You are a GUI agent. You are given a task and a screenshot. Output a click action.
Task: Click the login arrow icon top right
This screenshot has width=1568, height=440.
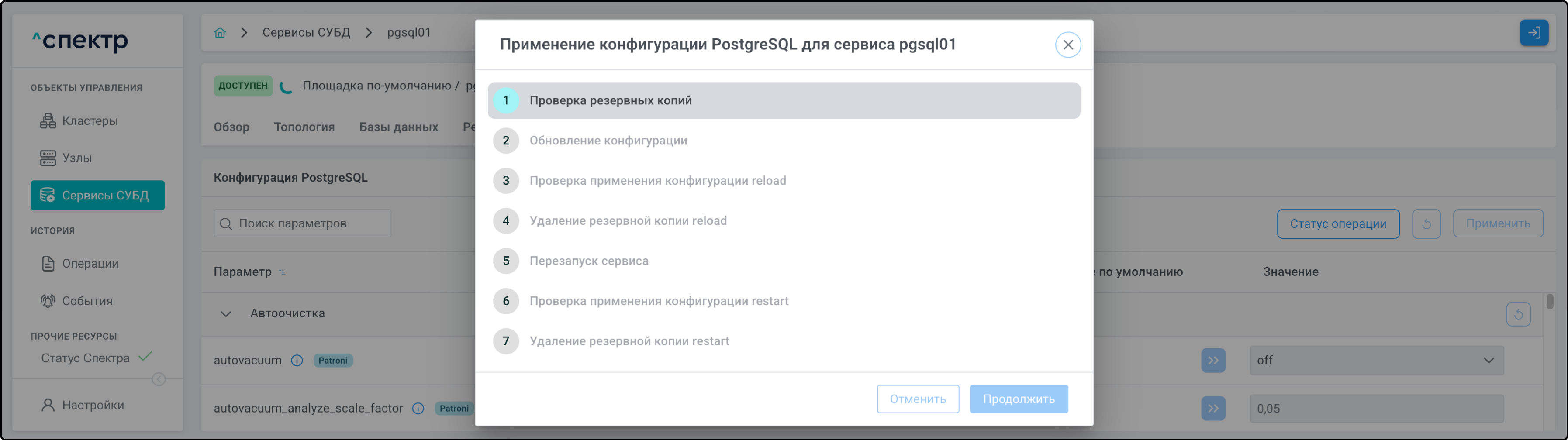click(x=1533, y=33)
